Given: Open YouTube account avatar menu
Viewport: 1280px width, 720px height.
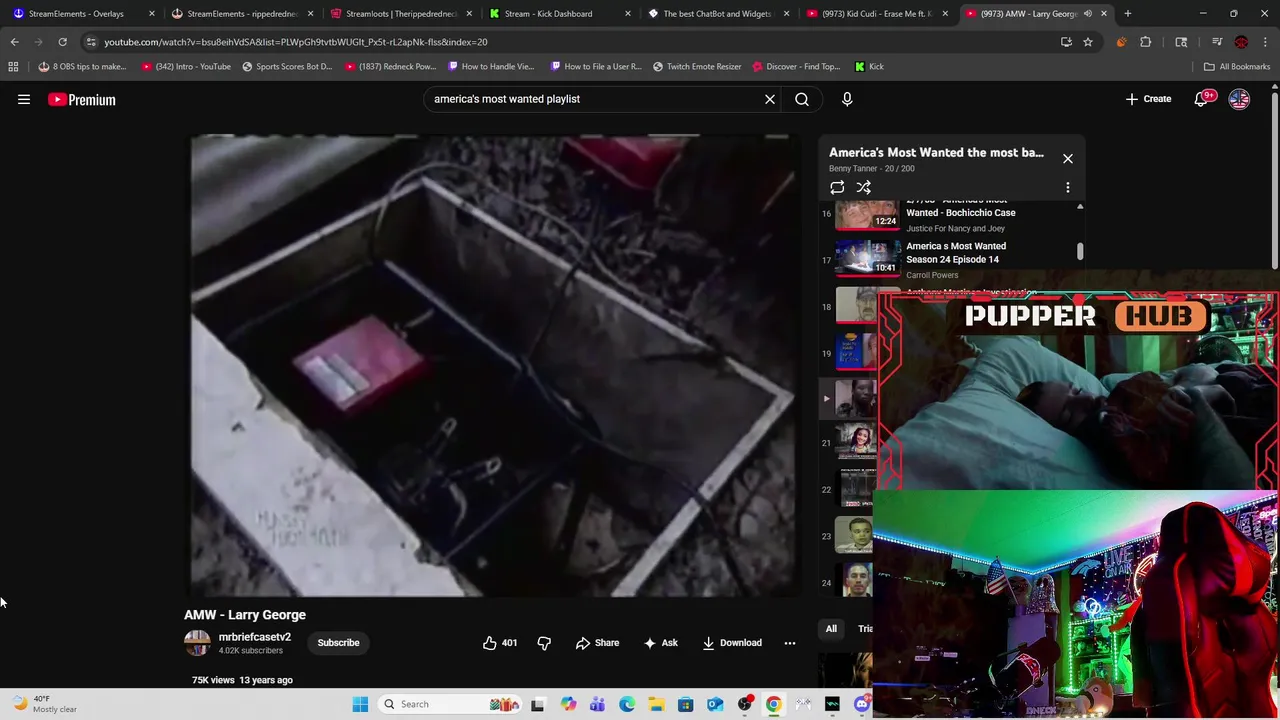Looking at the screenshot, I should point(1239,99).
